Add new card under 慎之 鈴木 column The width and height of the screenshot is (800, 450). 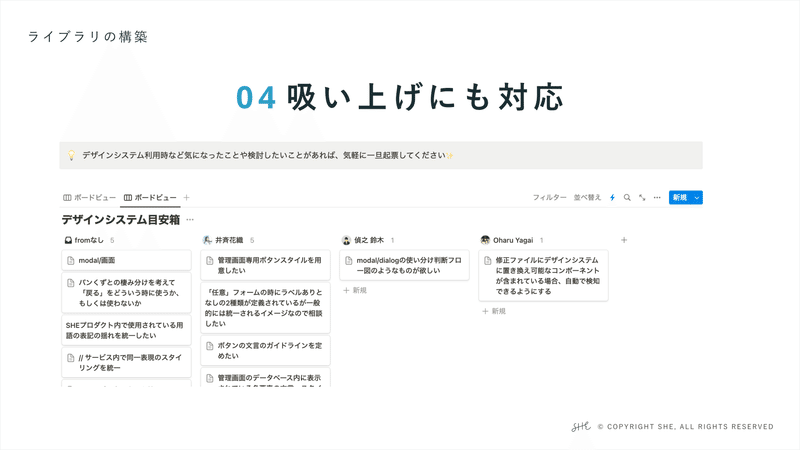355,290
